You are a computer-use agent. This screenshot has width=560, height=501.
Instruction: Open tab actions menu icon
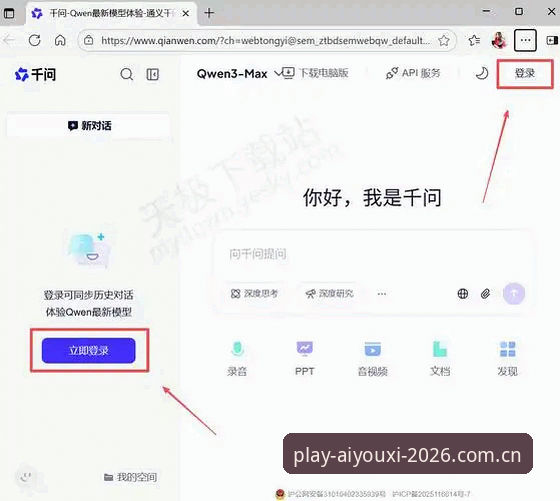point(9,13)
